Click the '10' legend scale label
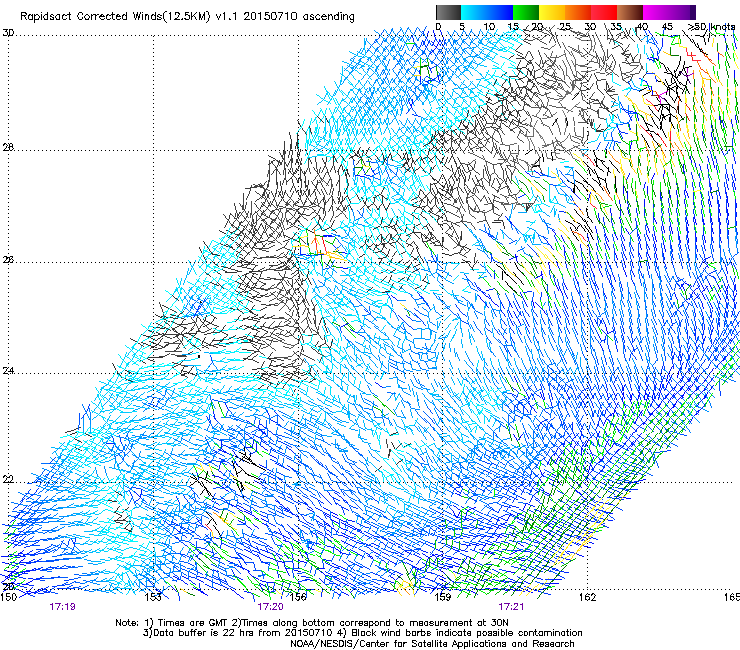 (x=489, y=27)
